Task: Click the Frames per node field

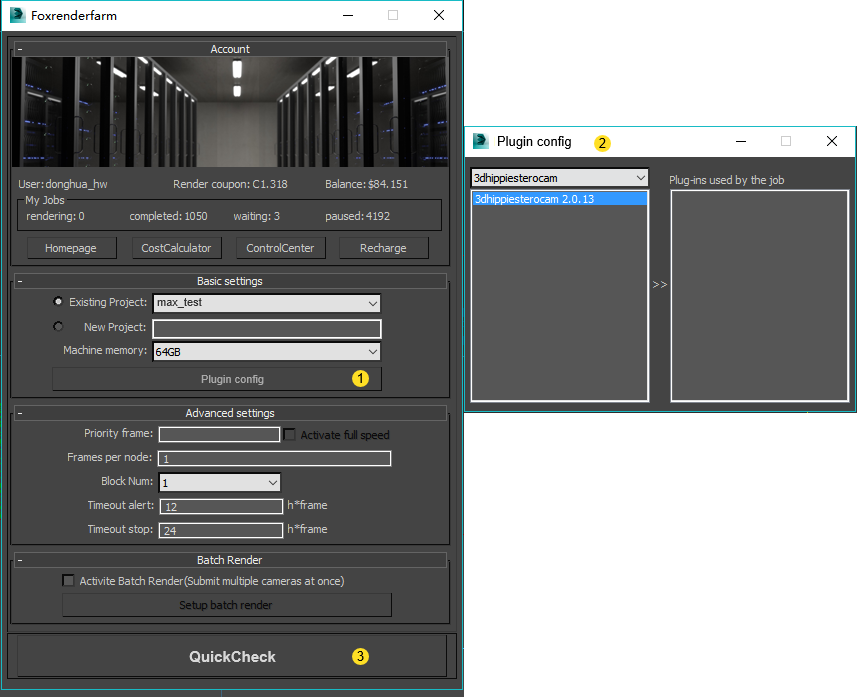Action: coord(274,459)
